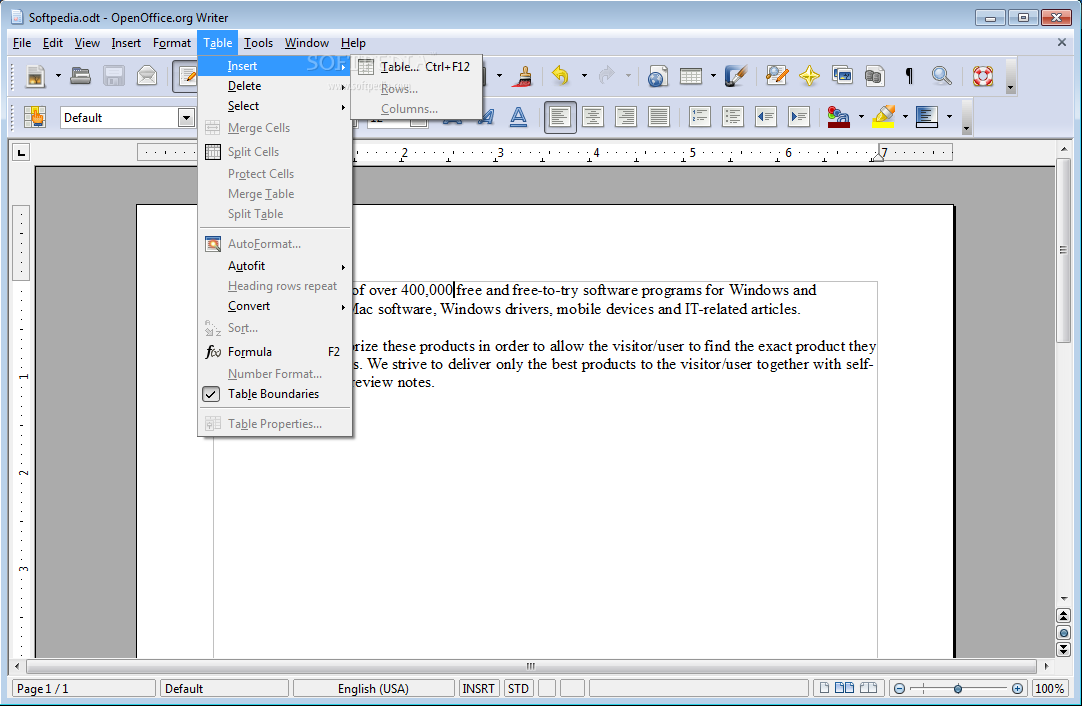Click the Open file icon
Screen dimensions: 1082x706
tap(81, 76)
